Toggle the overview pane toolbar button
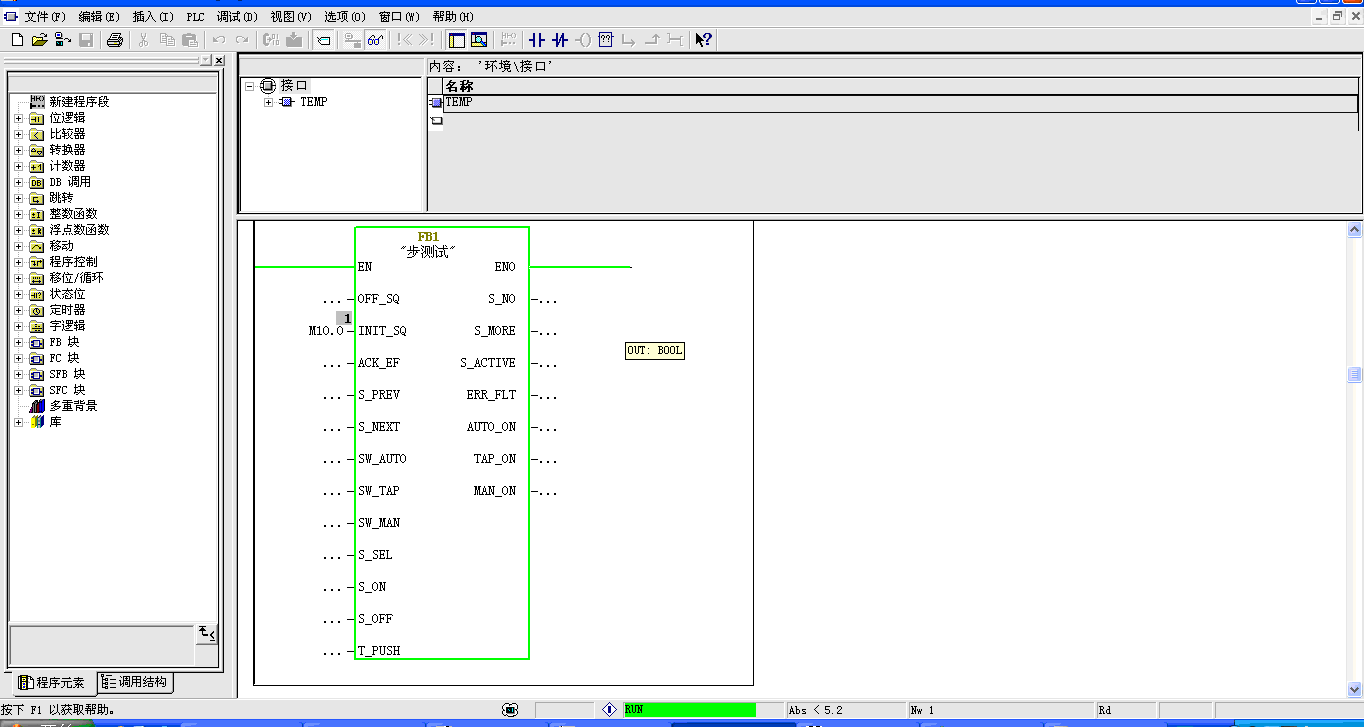 coord(456,40)
